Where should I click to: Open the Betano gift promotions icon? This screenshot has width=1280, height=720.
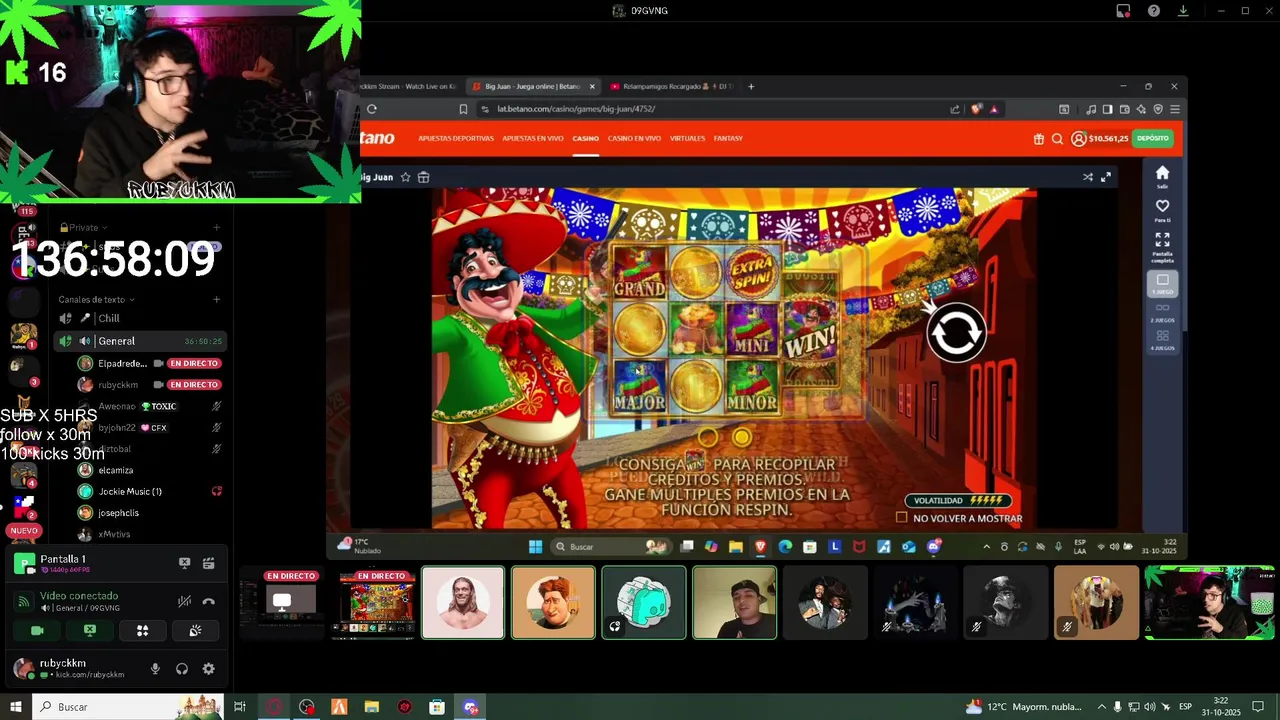1039,139
